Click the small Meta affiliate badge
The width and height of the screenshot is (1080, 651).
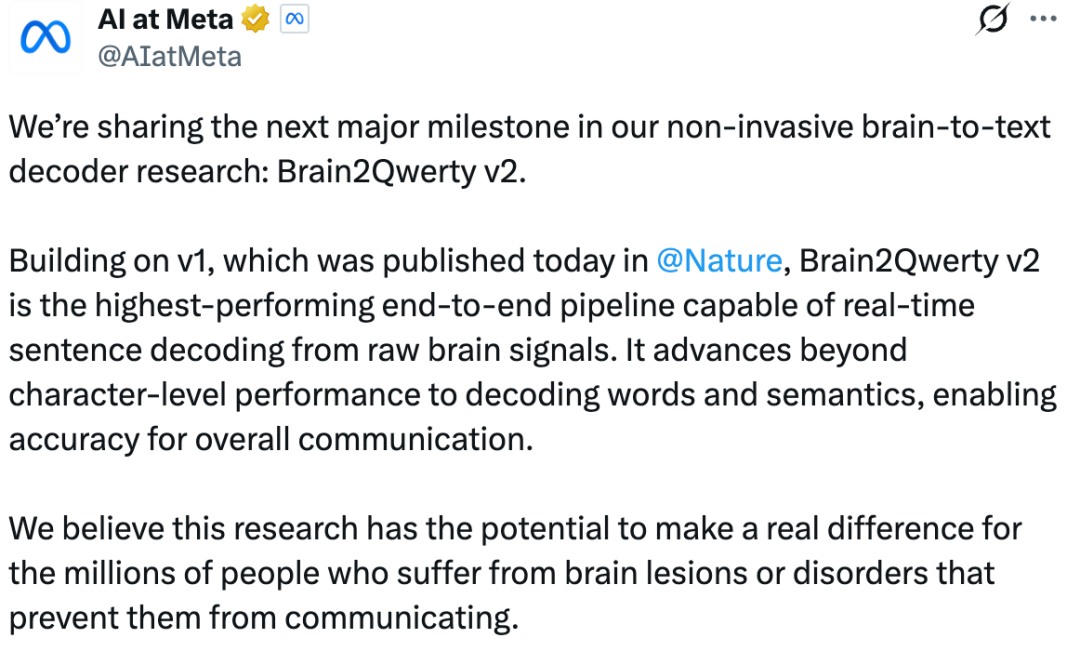294,19
